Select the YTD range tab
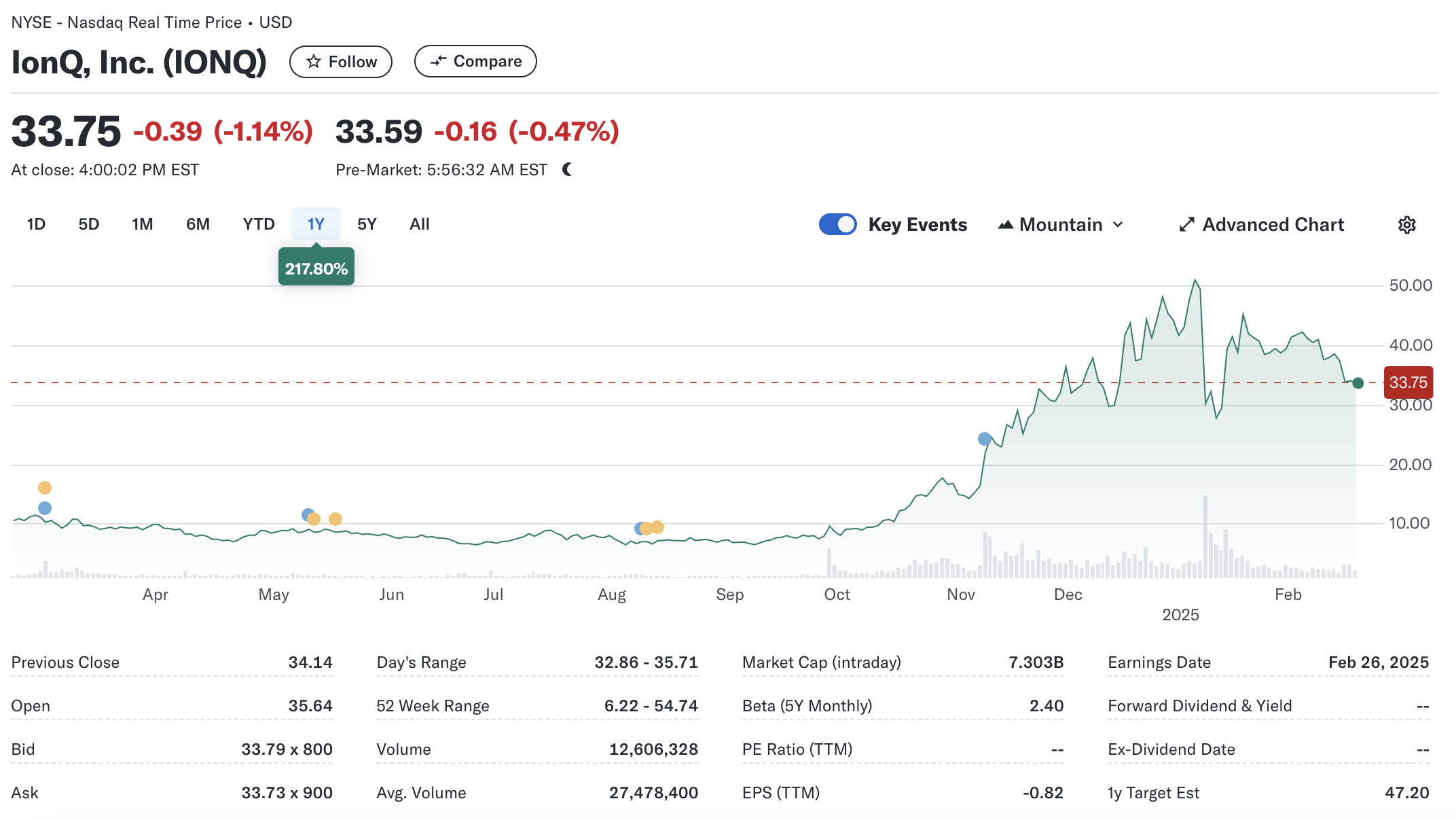 tap(259, 224)
